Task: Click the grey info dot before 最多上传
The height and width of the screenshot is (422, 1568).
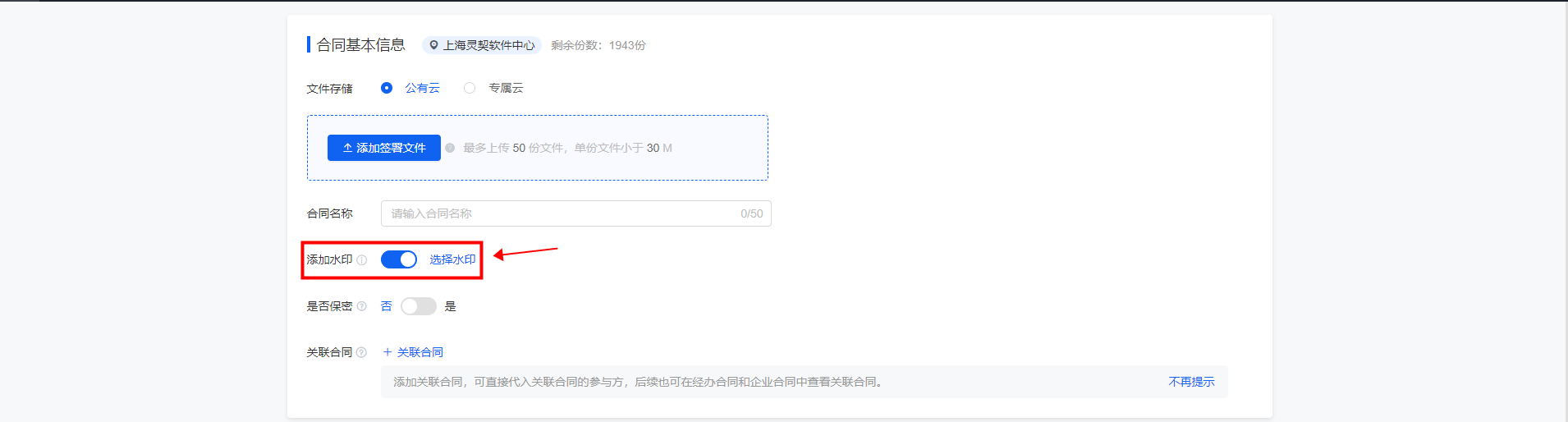Action: point(450,148)
